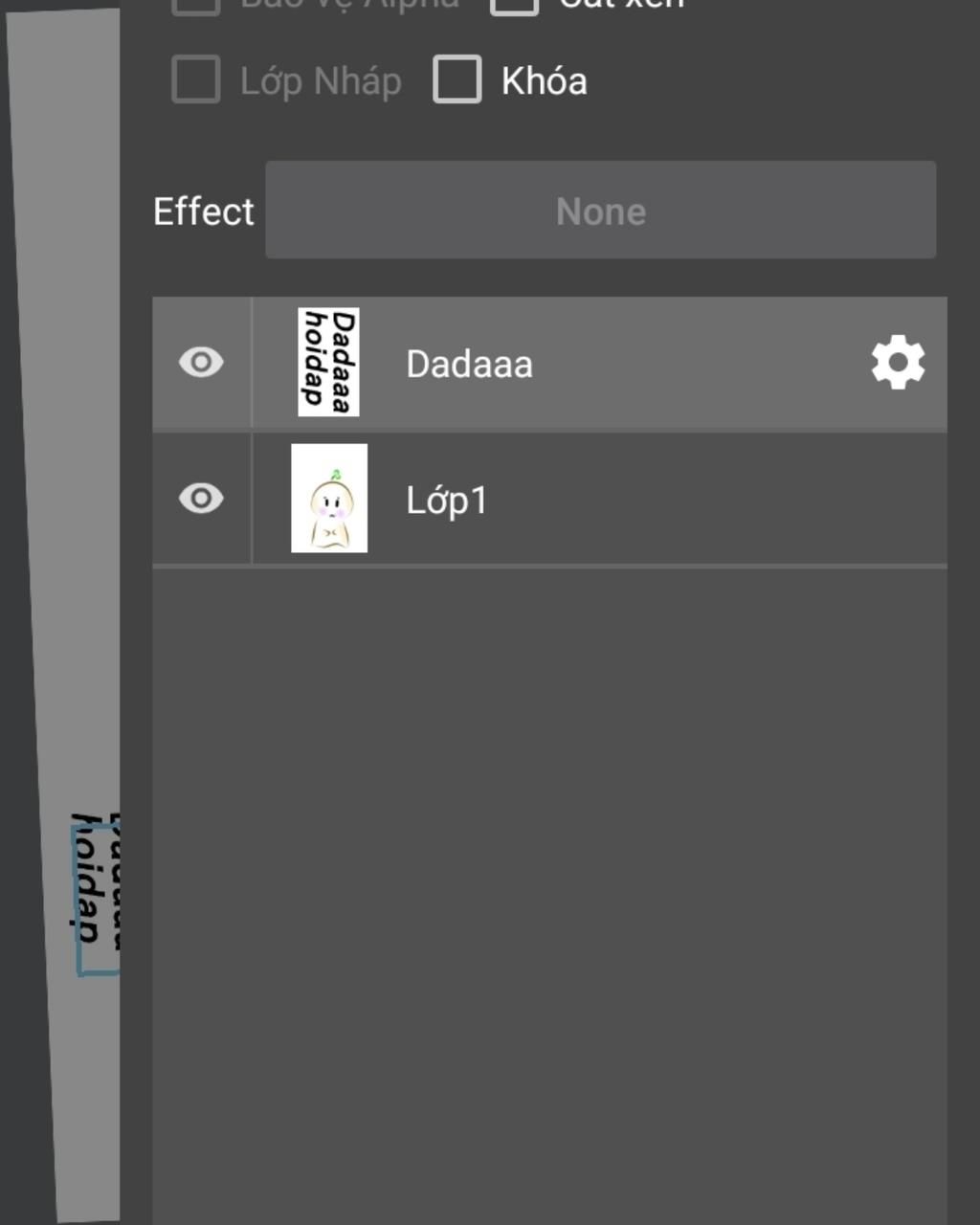Click the Cắt xén label at top

622,5
